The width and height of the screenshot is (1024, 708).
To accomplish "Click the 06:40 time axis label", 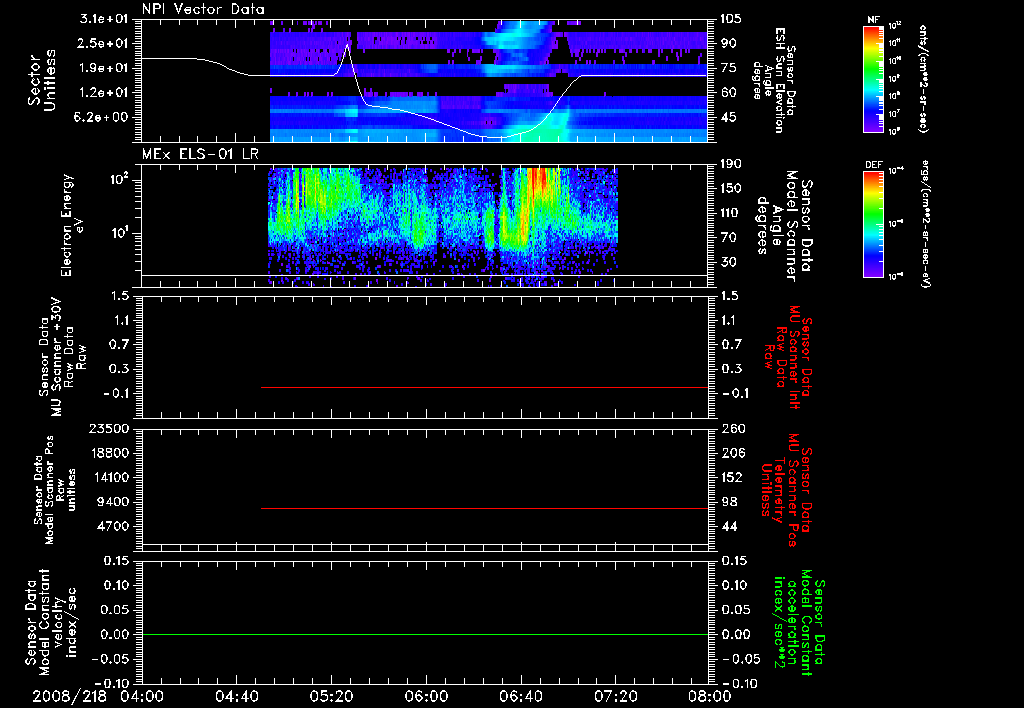I will point(520,696).
